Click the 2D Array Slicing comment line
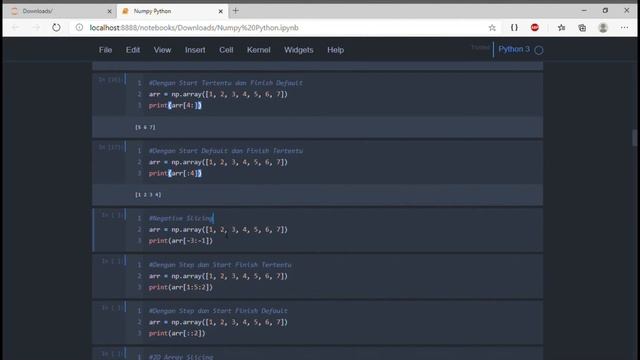The height and width of the screenshot is (360, 640). click(x=181, y=357)
